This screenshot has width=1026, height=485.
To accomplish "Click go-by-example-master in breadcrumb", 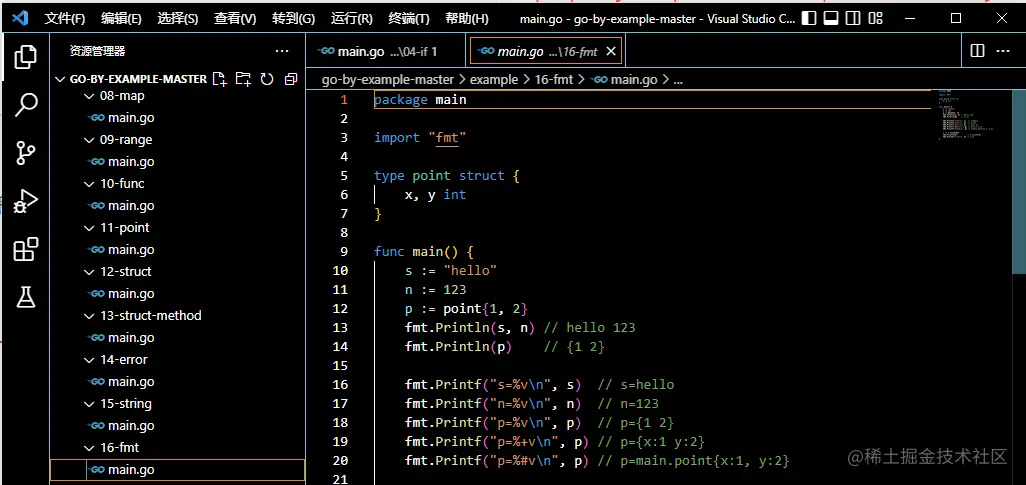I will 387,80.
